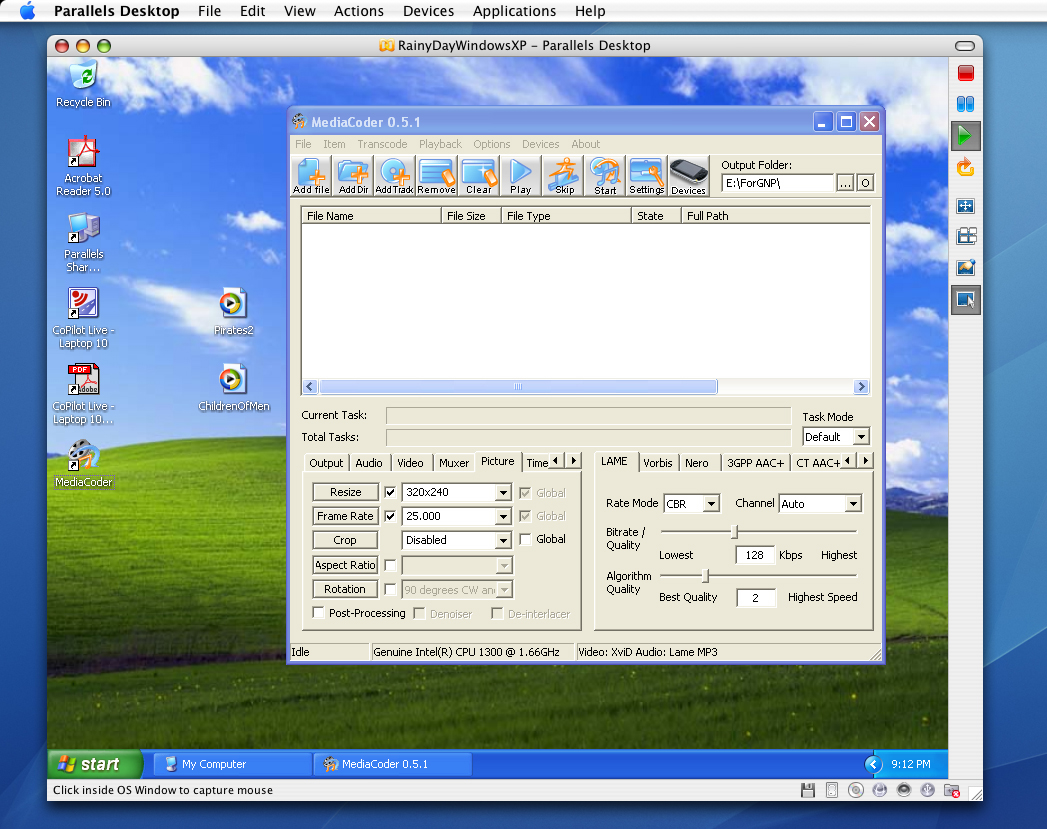Click the Devices toolbar icon
This screenshot has height=829, width=1047.
[x=688, y=176]
